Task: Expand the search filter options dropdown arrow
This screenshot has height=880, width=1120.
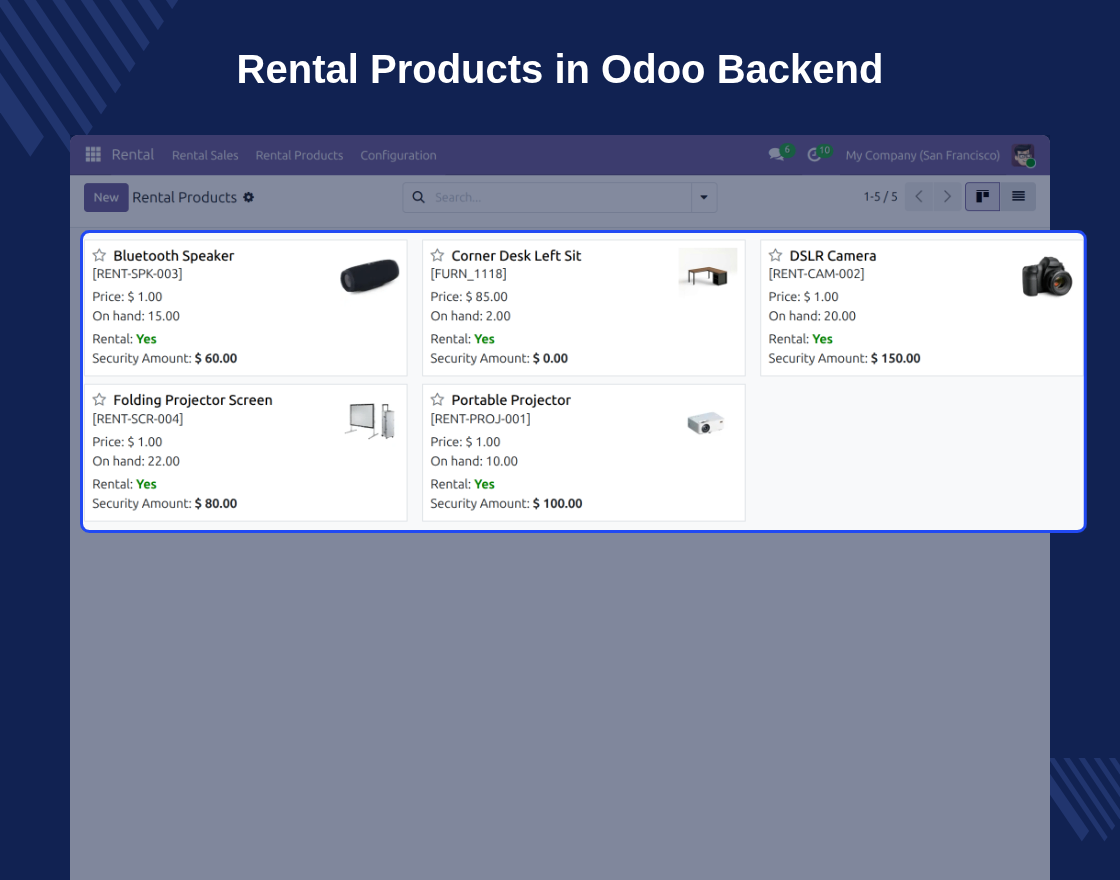Action: [x=704, y=197]
